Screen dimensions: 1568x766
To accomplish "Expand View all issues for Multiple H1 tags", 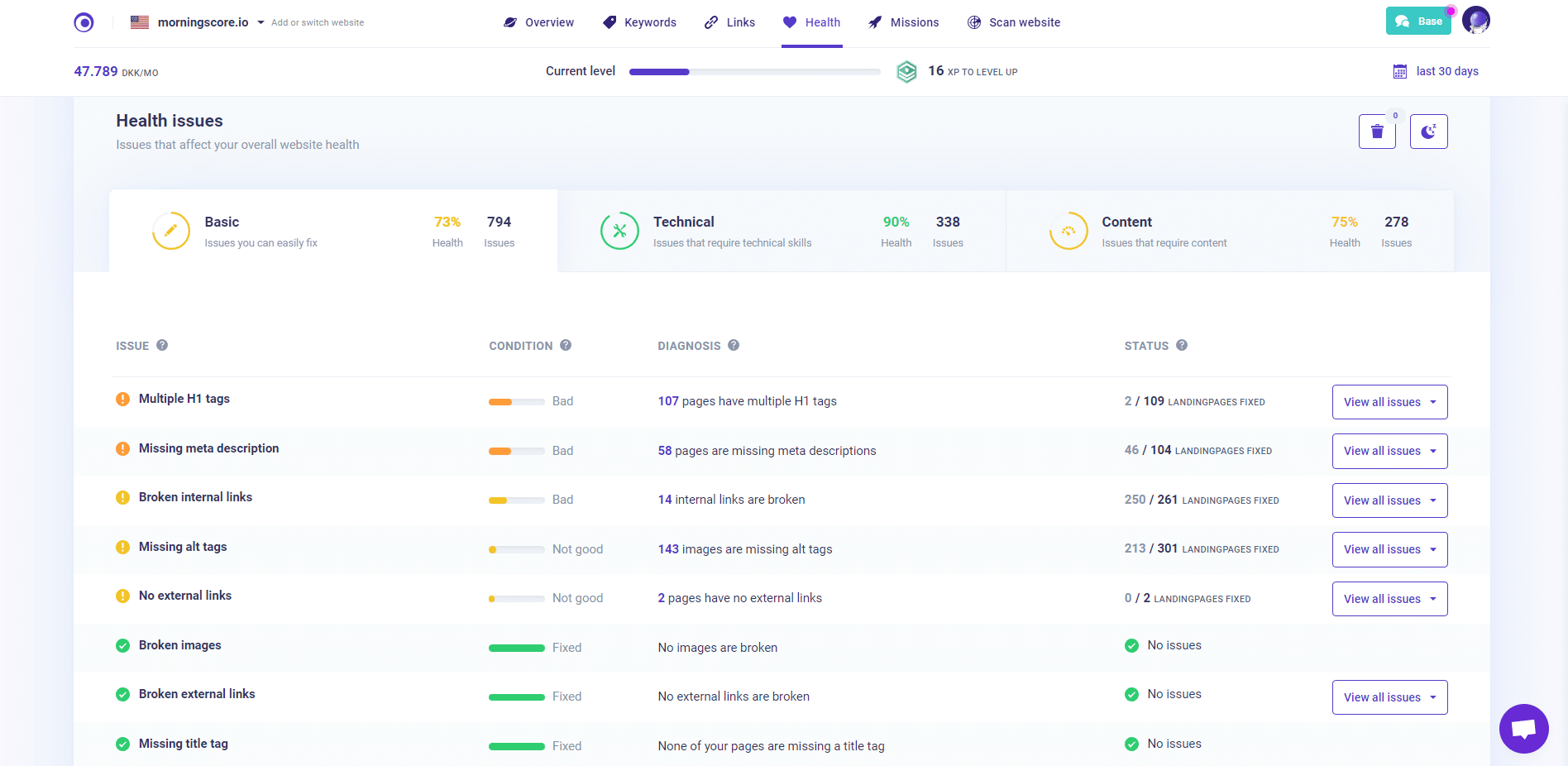I will (1389, 402).
